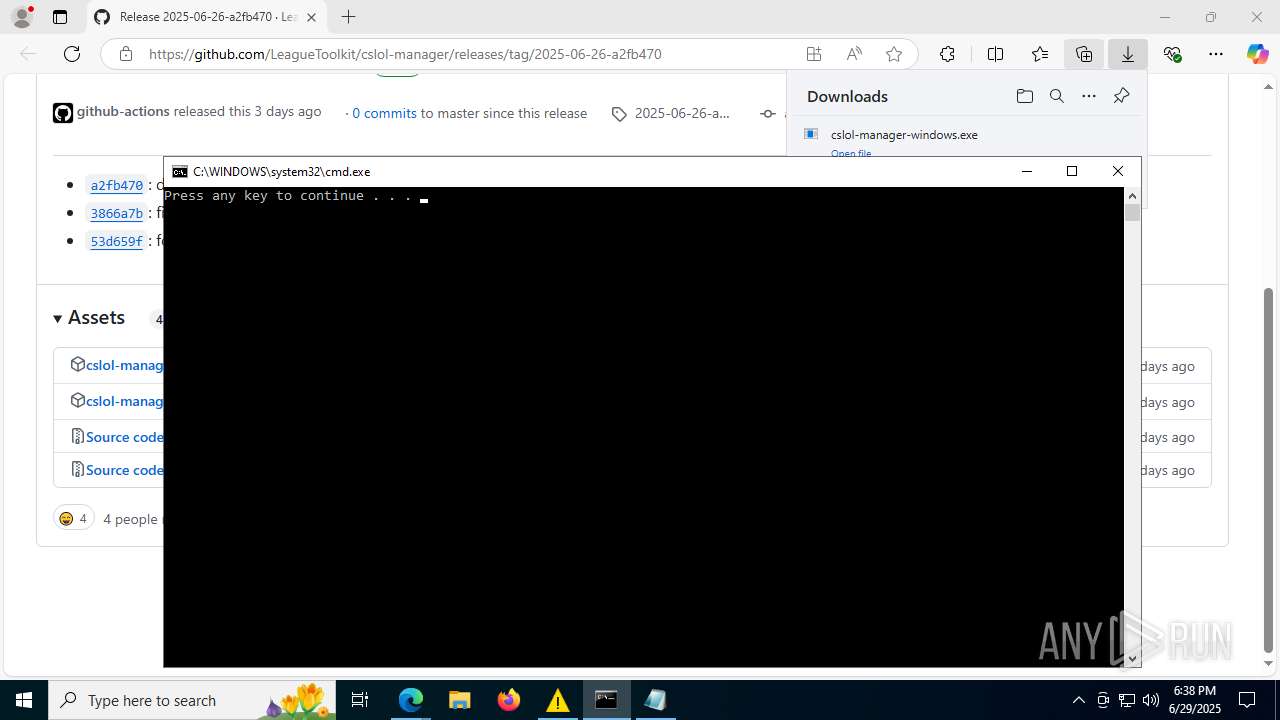Viewport: 1280px width, 720px height.
Task: Launch the Copilot sidebar
Action: [1257, 54]
